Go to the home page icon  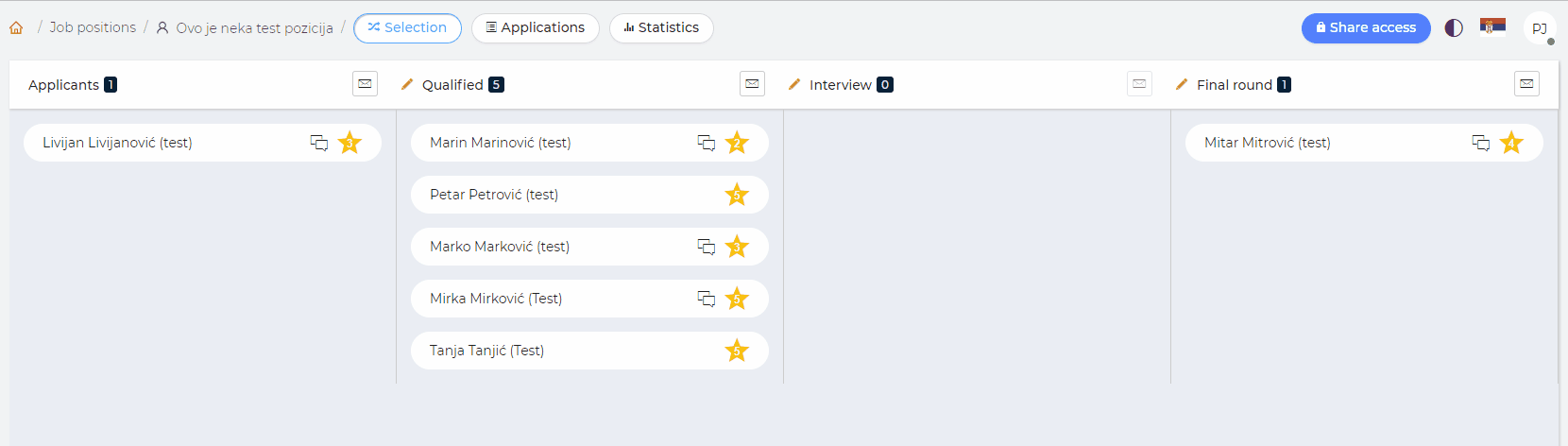[x=16, y=28]
